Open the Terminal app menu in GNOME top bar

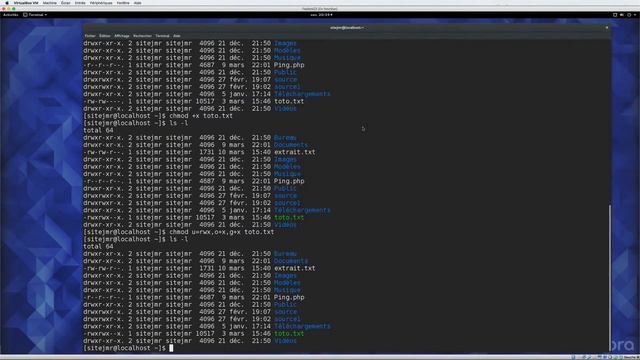(x=35, y=15)
